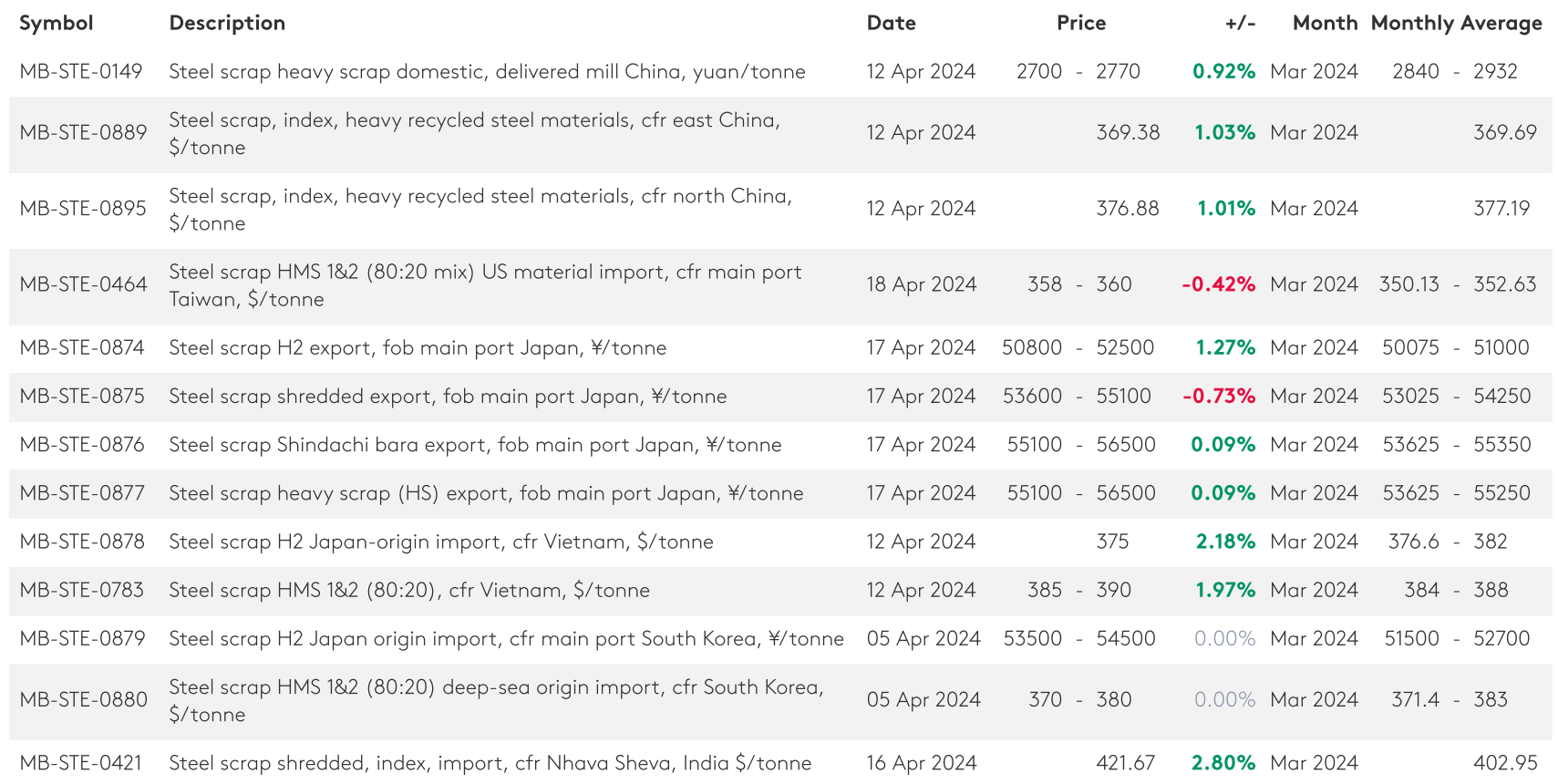Click the Monthly Average column header
1558x784 pixels.
coord(1456,23)
